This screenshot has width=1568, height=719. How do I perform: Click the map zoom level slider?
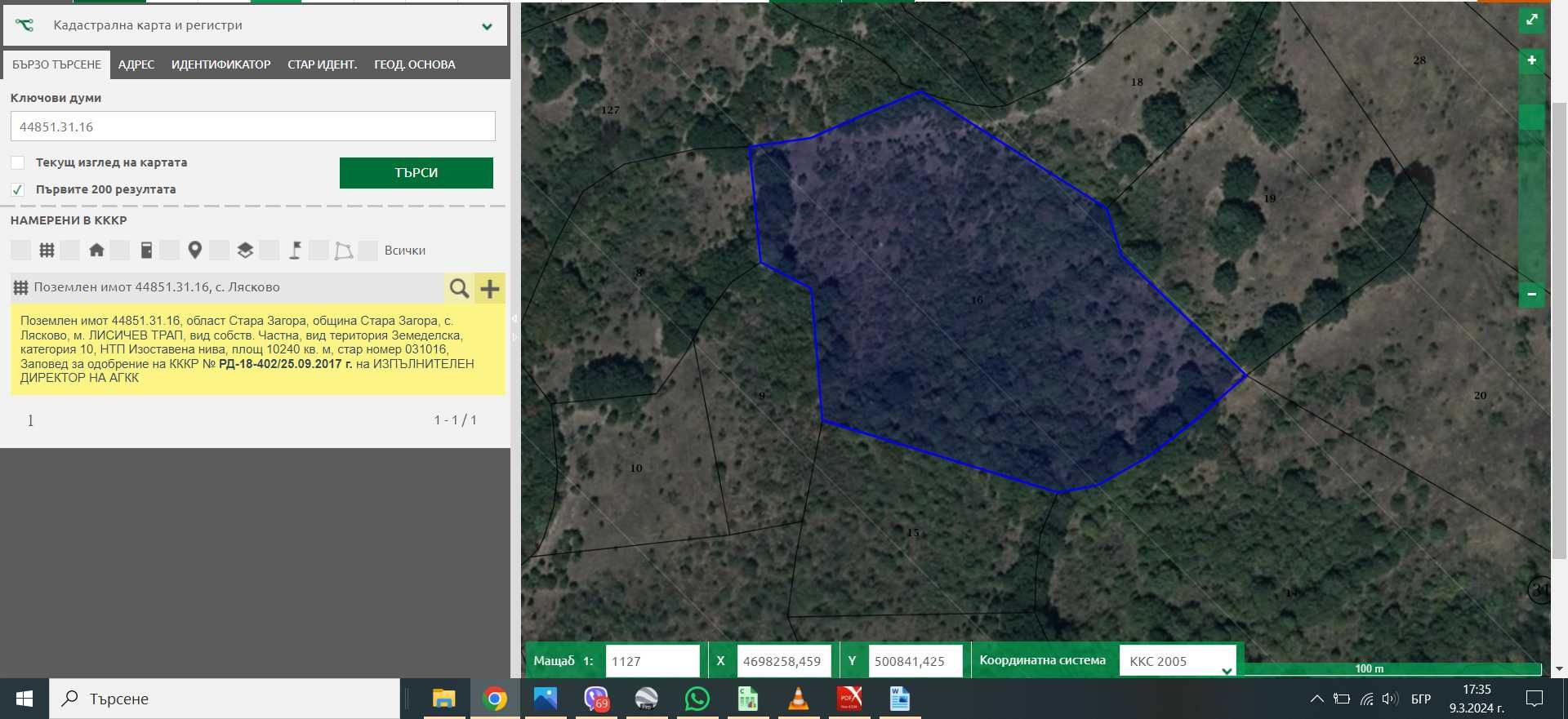point(1531,180)
